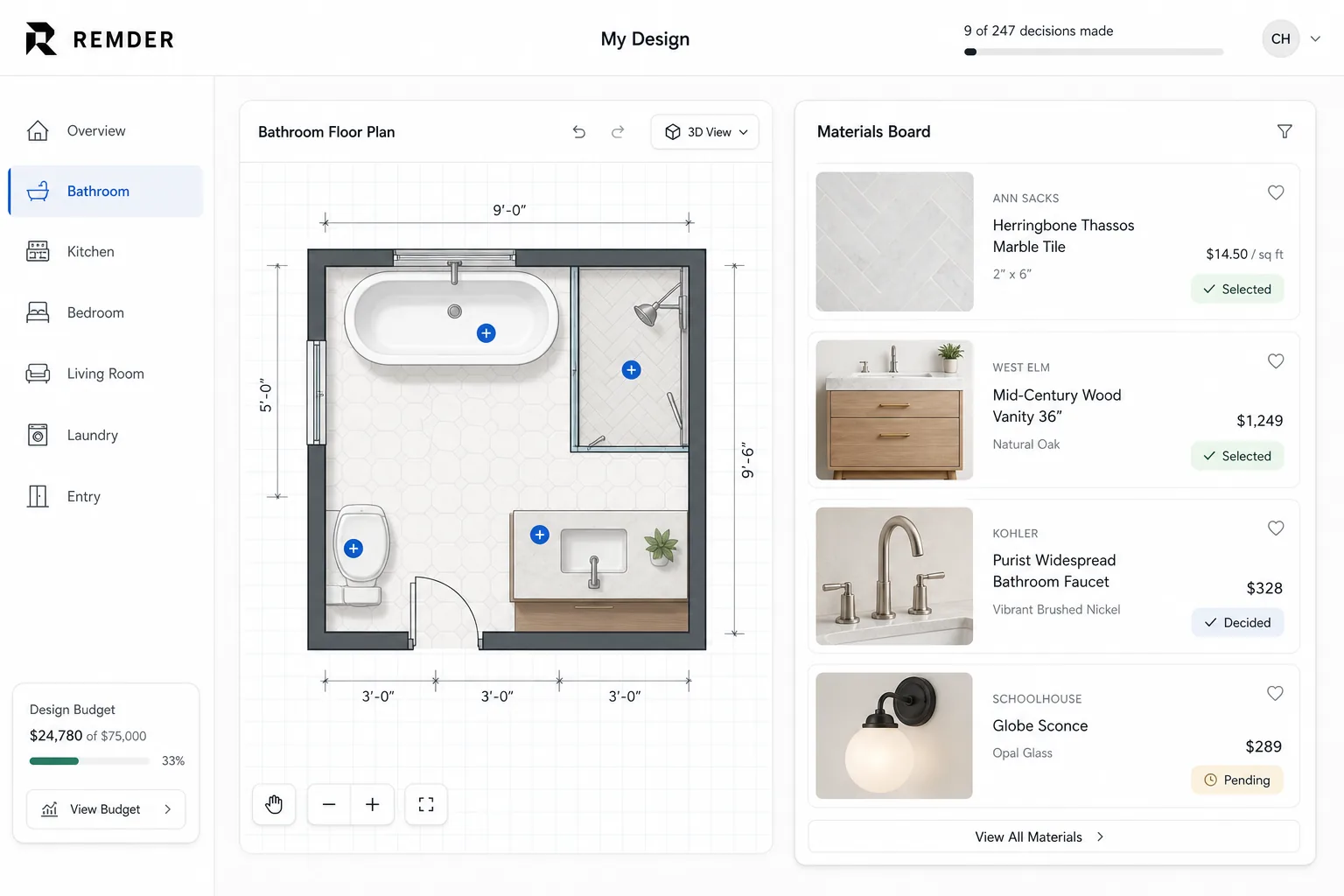View the globe sconce thumbnail

894,735
